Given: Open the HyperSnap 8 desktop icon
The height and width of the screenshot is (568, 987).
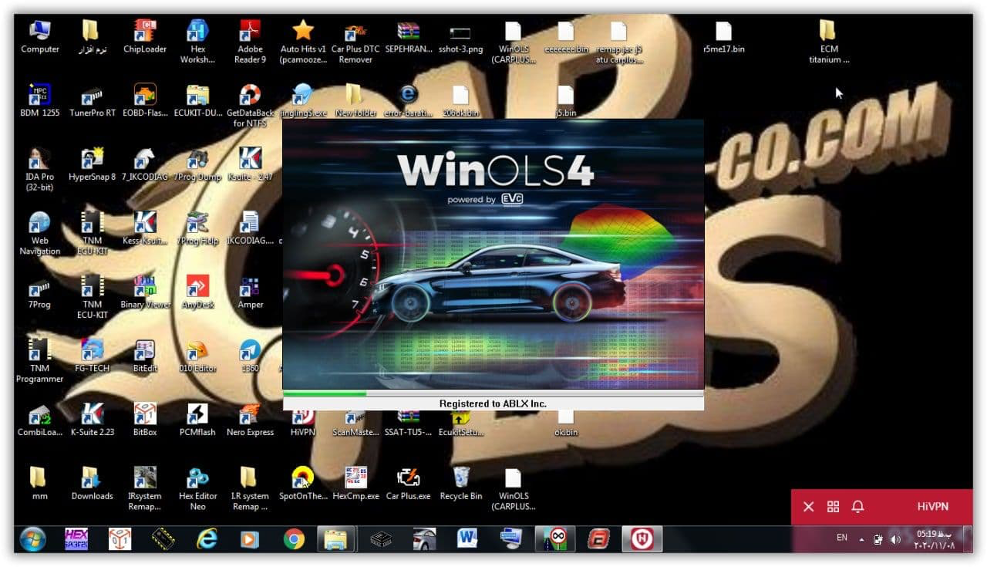Looking at the screenshot, I should click(93, 164).
